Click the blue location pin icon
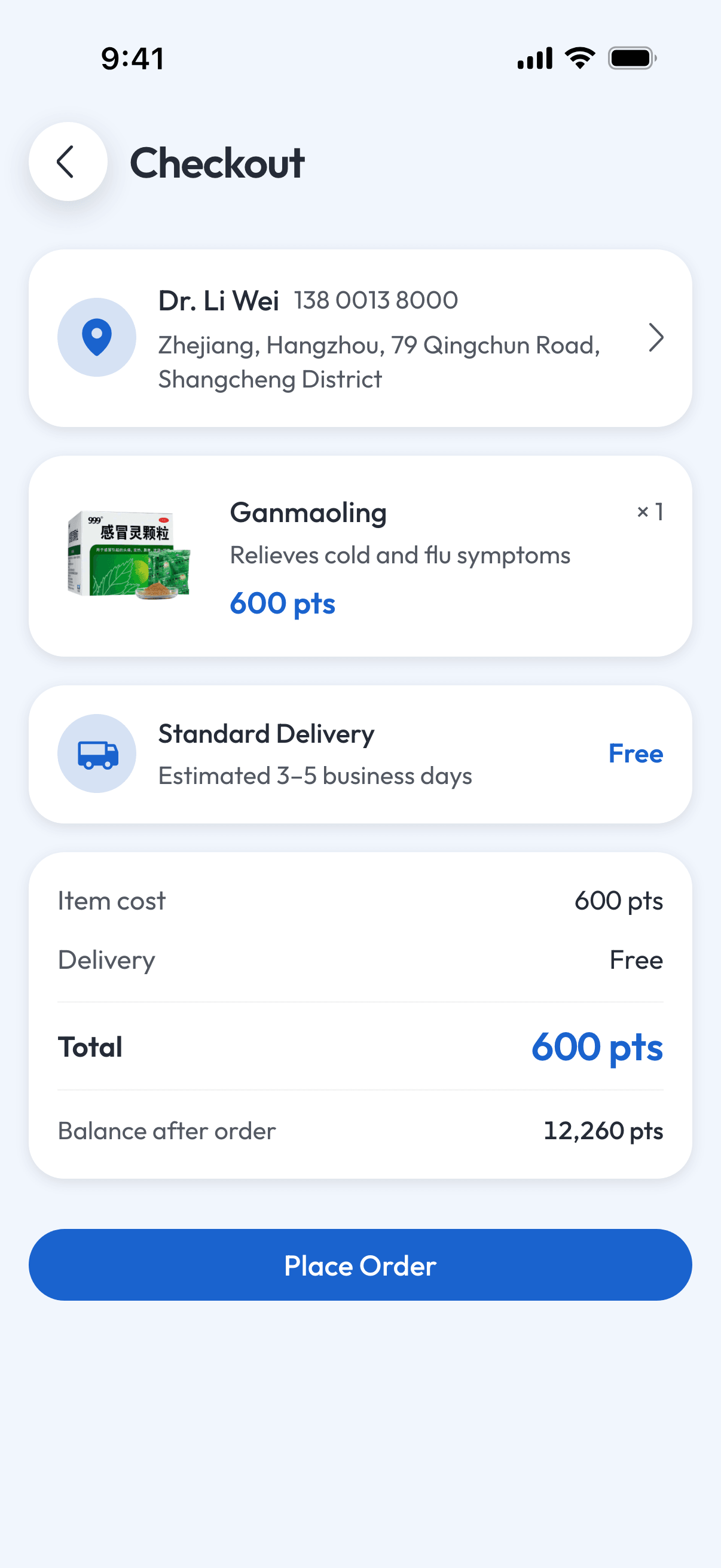 (97, 337)
